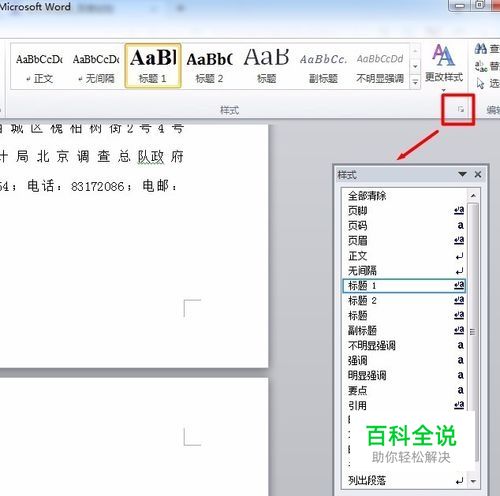Apply the 无间隔 style in the gallery
Image resolution: width=500 pixels, height=496 pixels.
[x=96, y=66]
